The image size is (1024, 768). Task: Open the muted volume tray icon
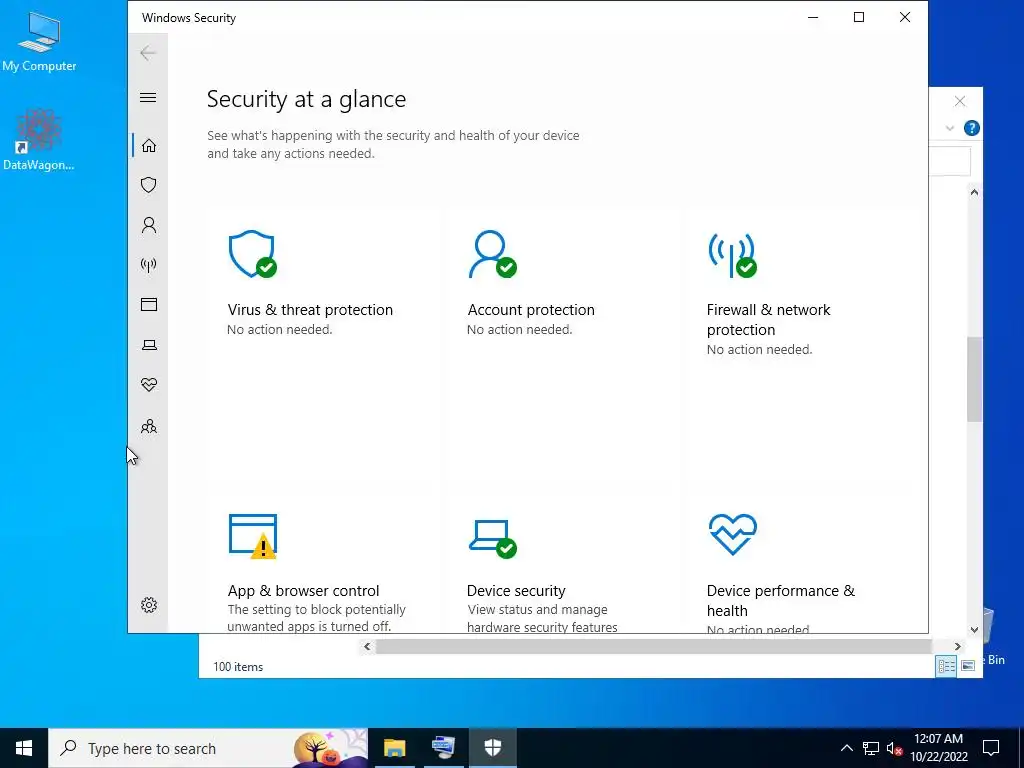point(895,748)
